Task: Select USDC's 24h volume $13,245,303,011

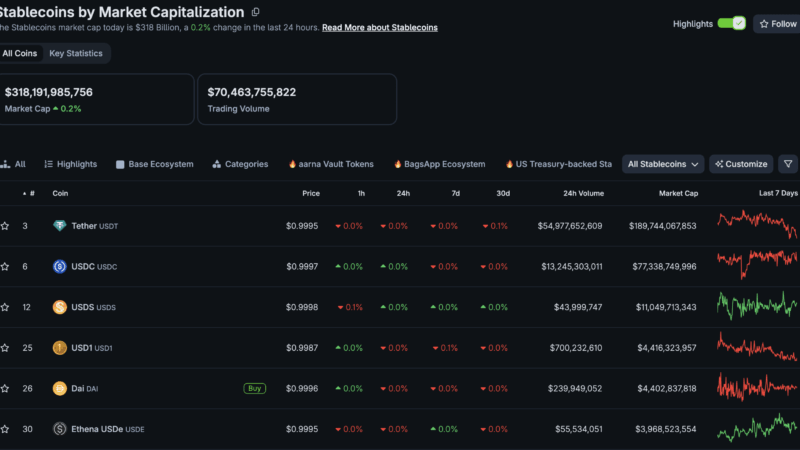Action: point(572,267)
